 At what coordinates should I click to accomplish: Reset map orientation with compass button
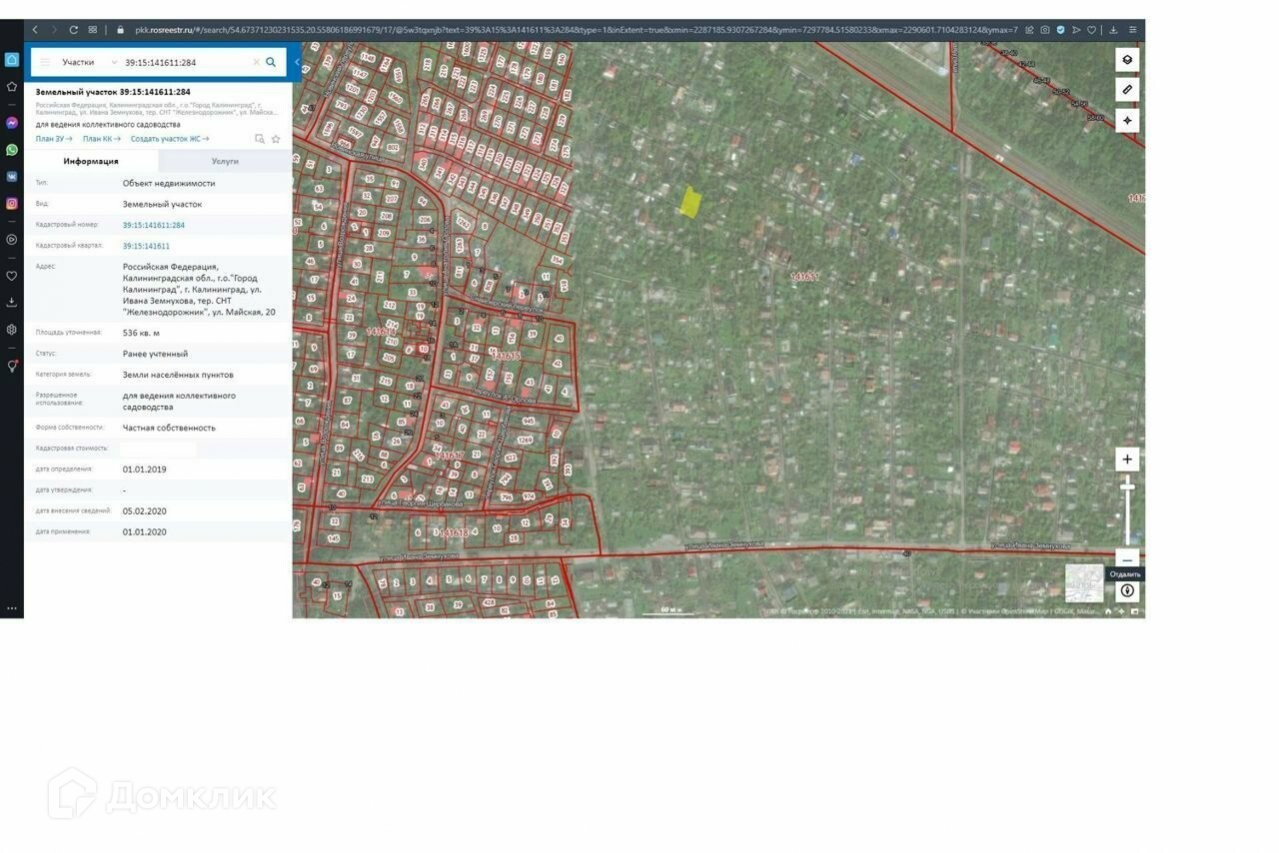pyautogui.click(x=1128, y=591)
